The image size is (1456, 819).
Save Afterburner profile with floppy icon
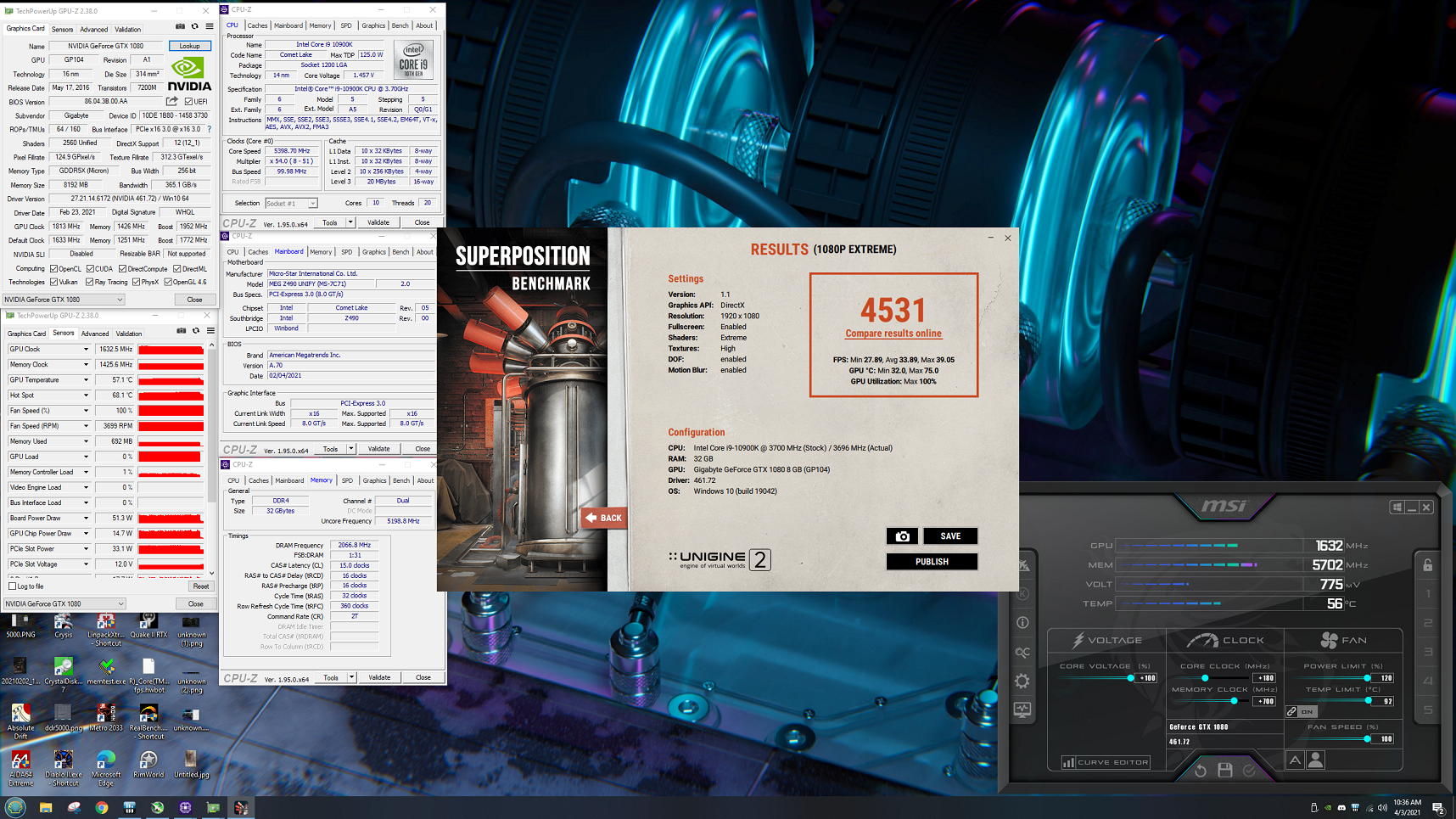pos(1224,771)
